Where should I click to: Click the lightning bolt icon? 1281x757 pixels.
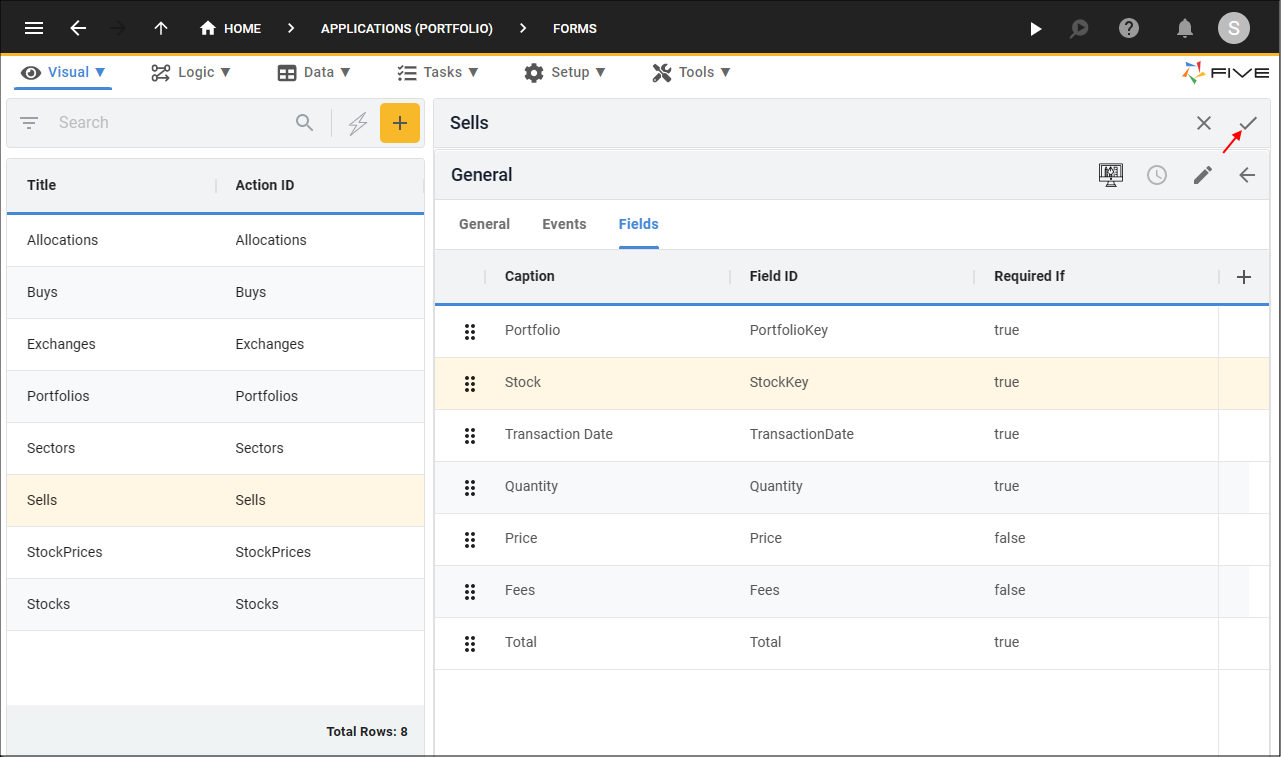[x=358, y=123]
